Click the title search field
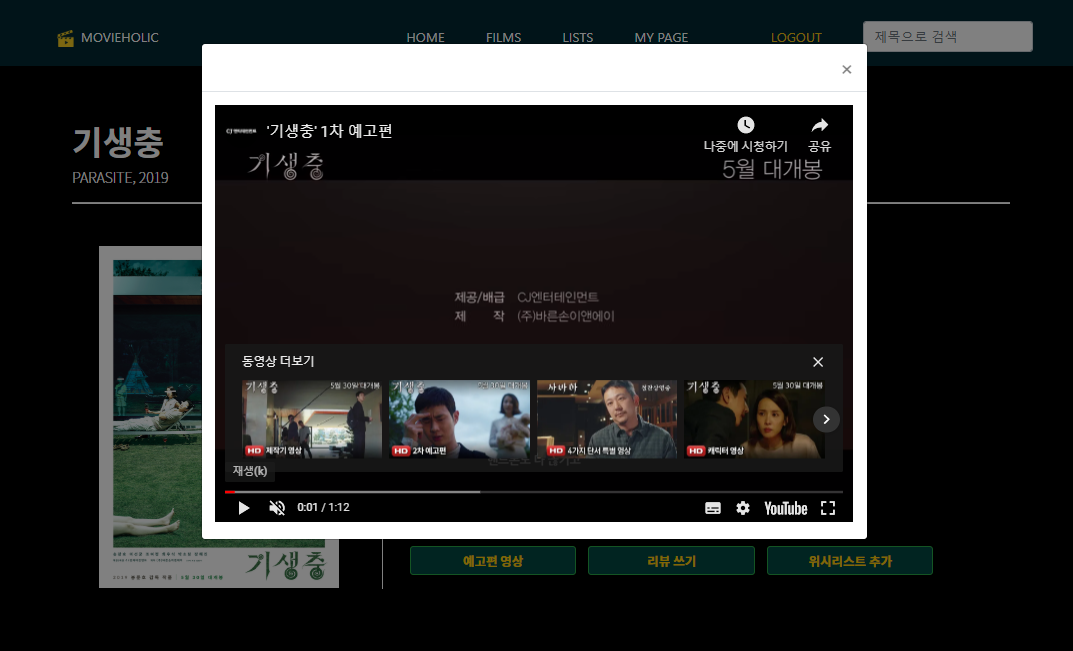The width and height of the screenshot is (1073, 651). [x=948, y=36]
